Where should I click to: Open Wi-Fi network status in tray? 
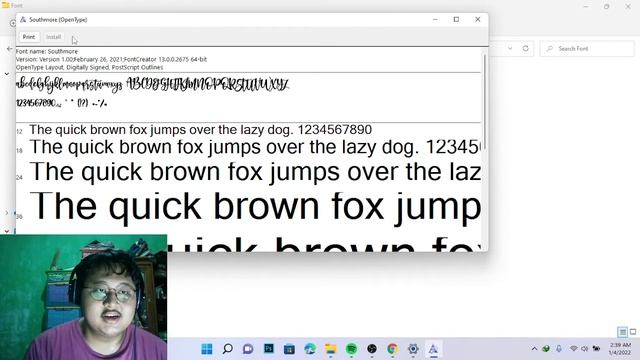point(573,349)
